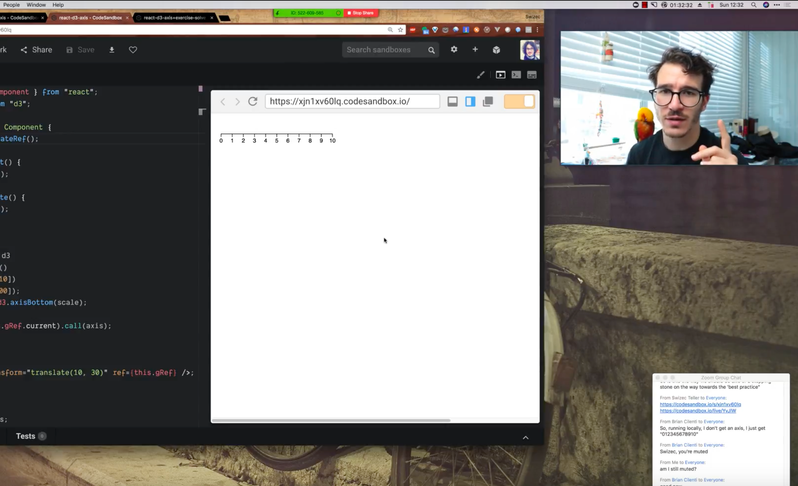Click the preview URL address field
The width and height of the screenshot is (798, 486).
coord(351,101)
